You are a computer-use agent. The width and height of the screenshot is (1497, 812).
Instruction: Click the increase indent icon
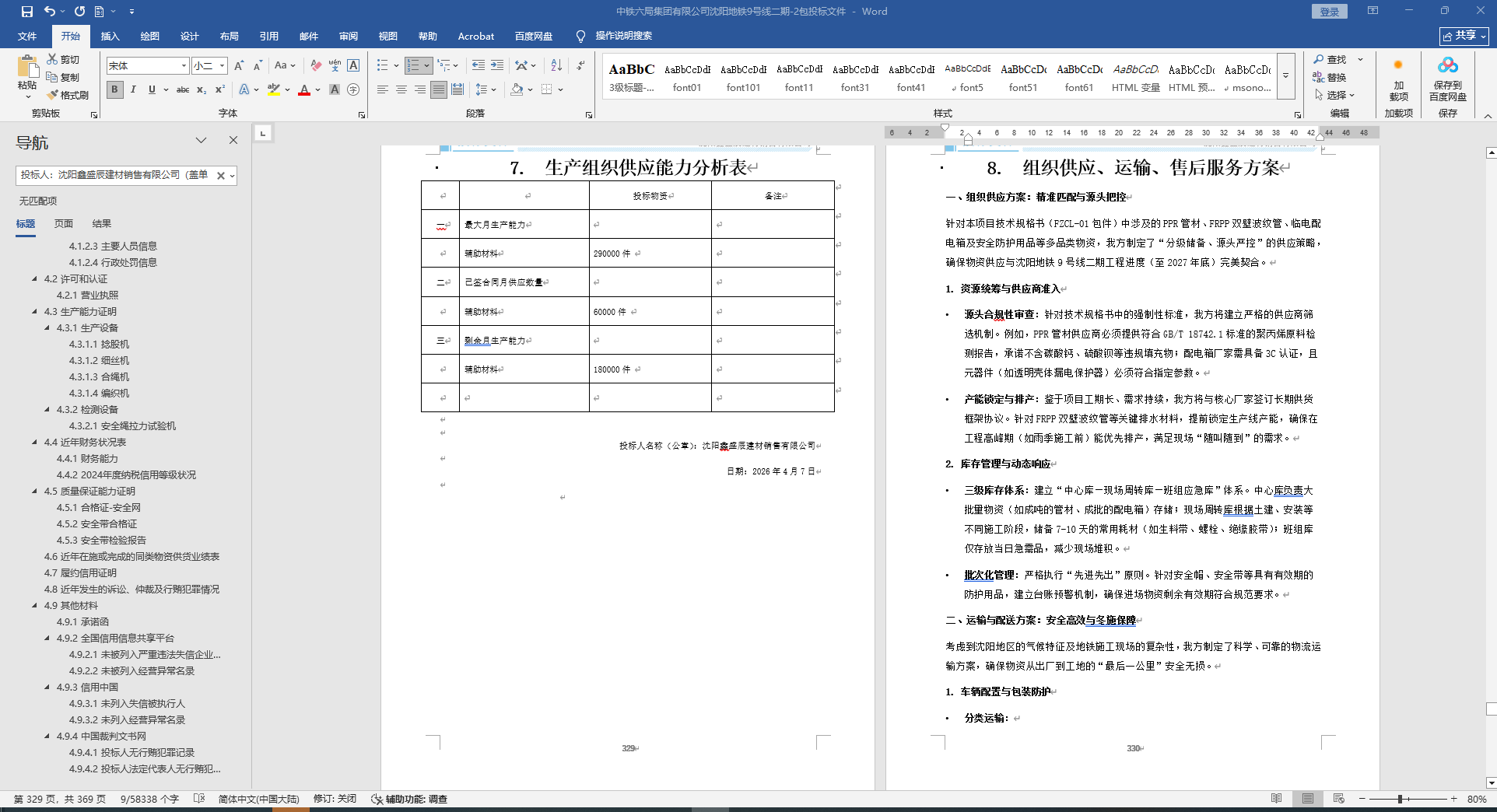pos(497,65)
